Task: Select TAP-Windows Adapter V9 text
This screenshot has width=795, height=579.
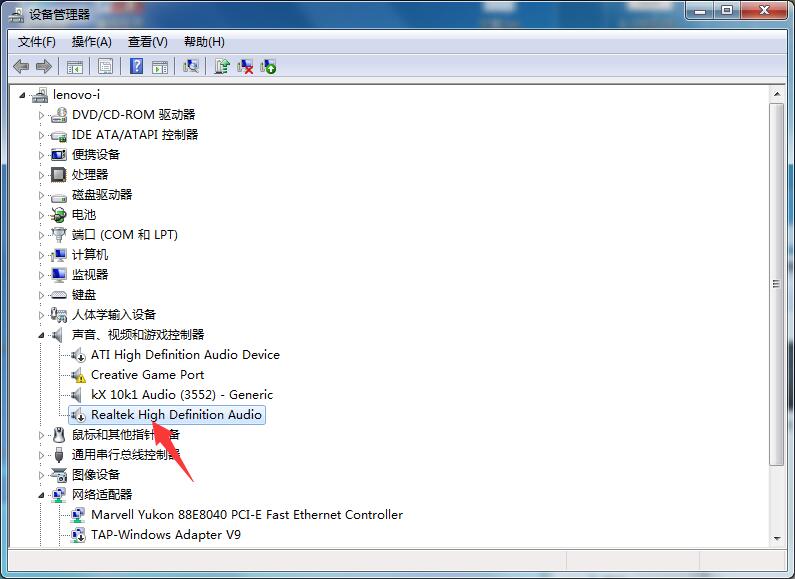Action: click(x=166, y=534)
